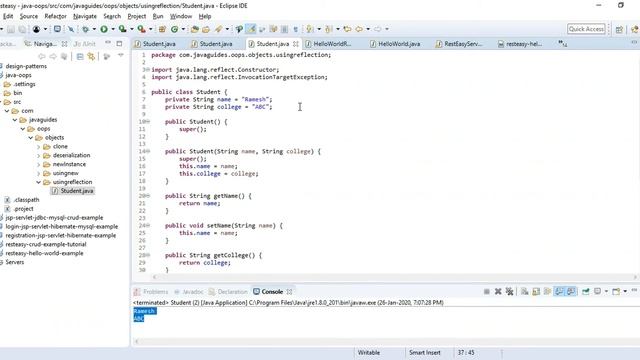
Task: Switch to the Javadoc tab
Action: 189,291
